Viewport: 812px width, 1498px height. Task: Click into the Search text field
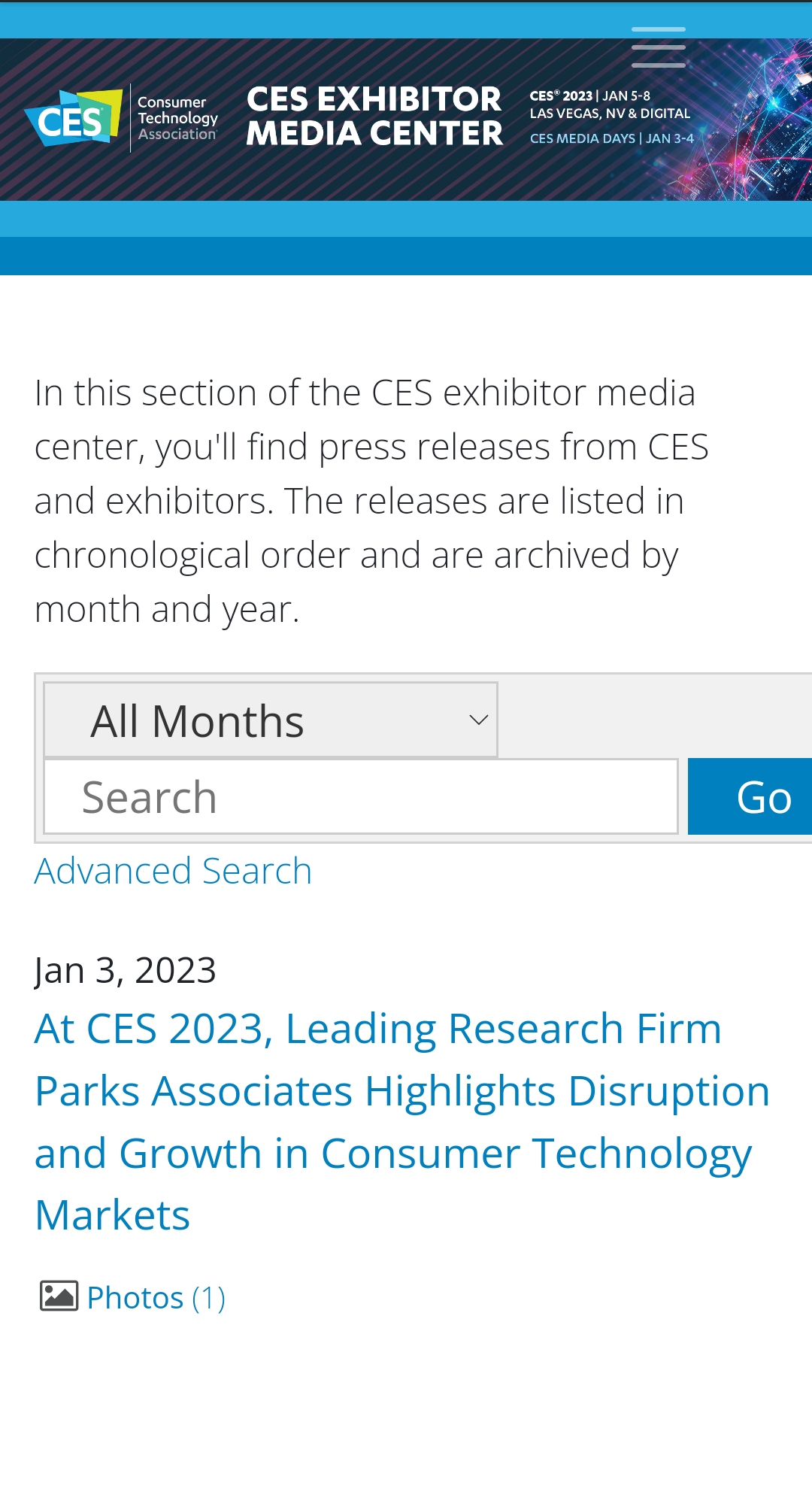361,797
